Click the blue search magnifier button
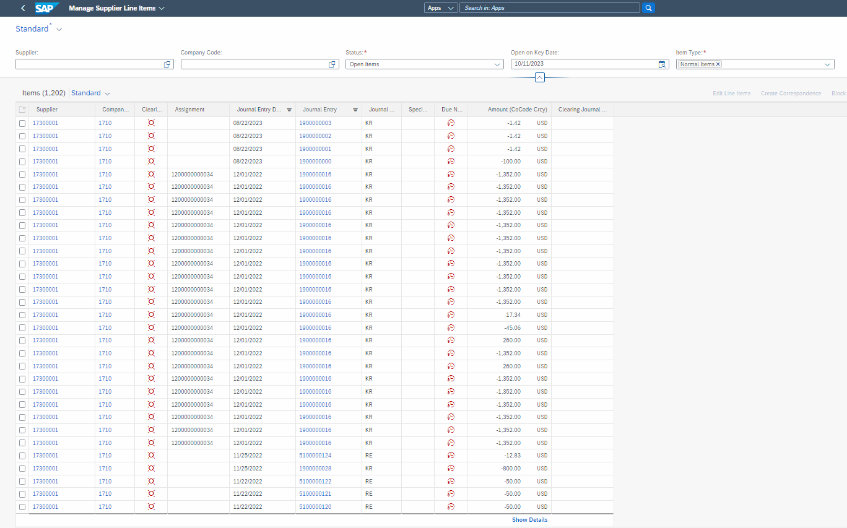Viewport: 847px width, 528px height. coord(648,7)
